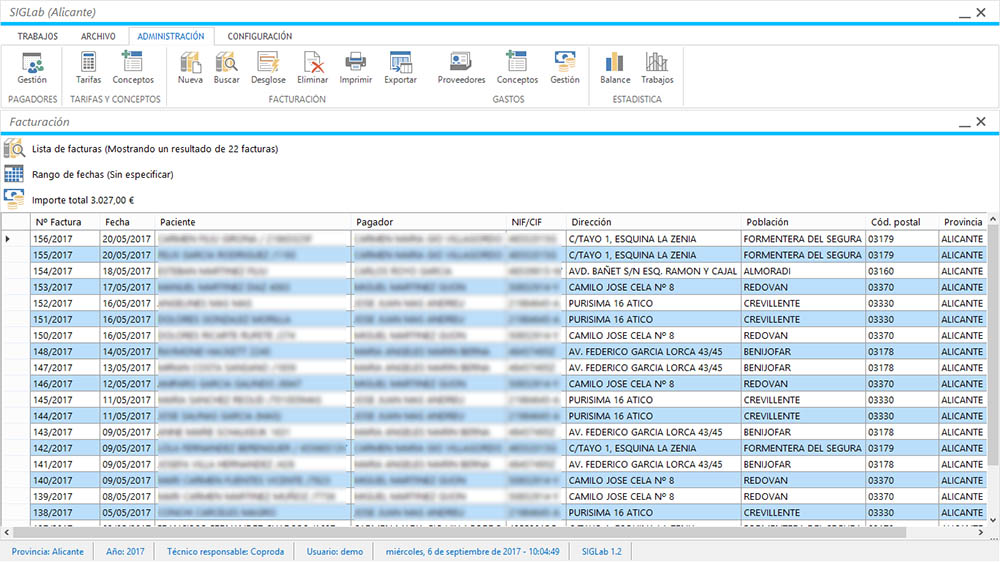Open the Tarifas tool
Image resolution: width=1000 pixels, height=562 pixels.
[x=88, y=68]
